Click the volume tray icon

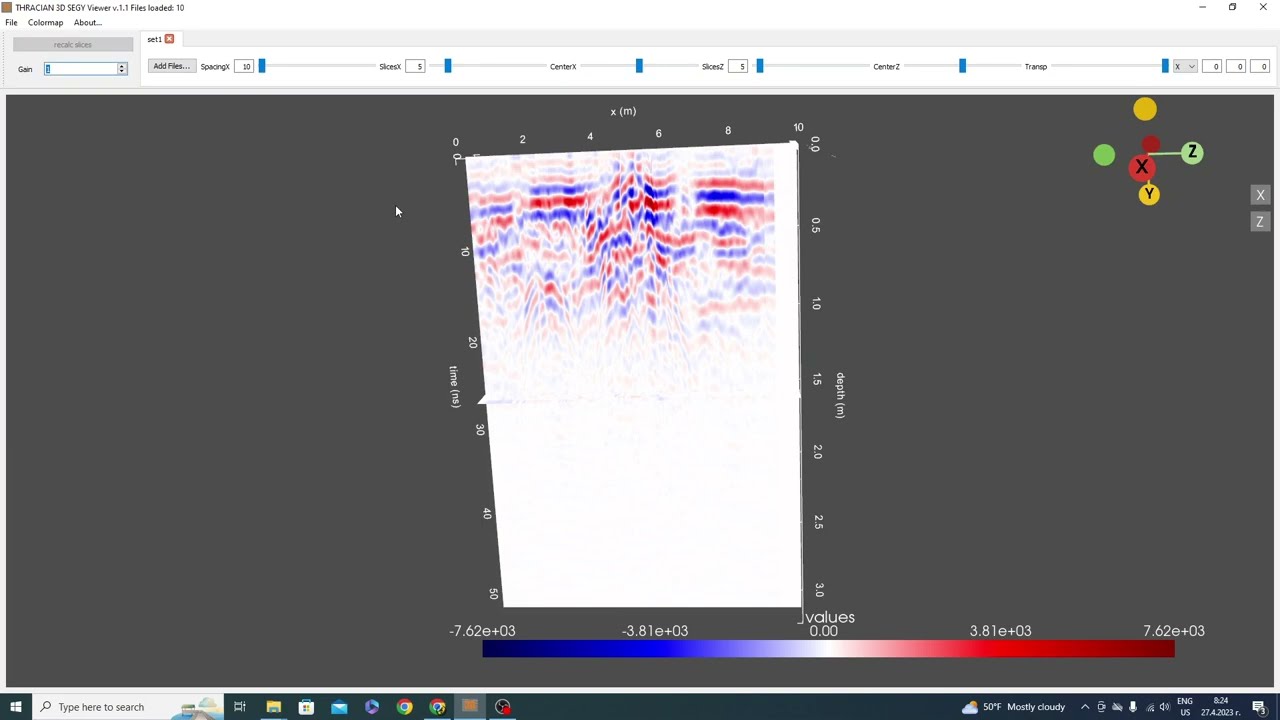(x=1164, y=707)
